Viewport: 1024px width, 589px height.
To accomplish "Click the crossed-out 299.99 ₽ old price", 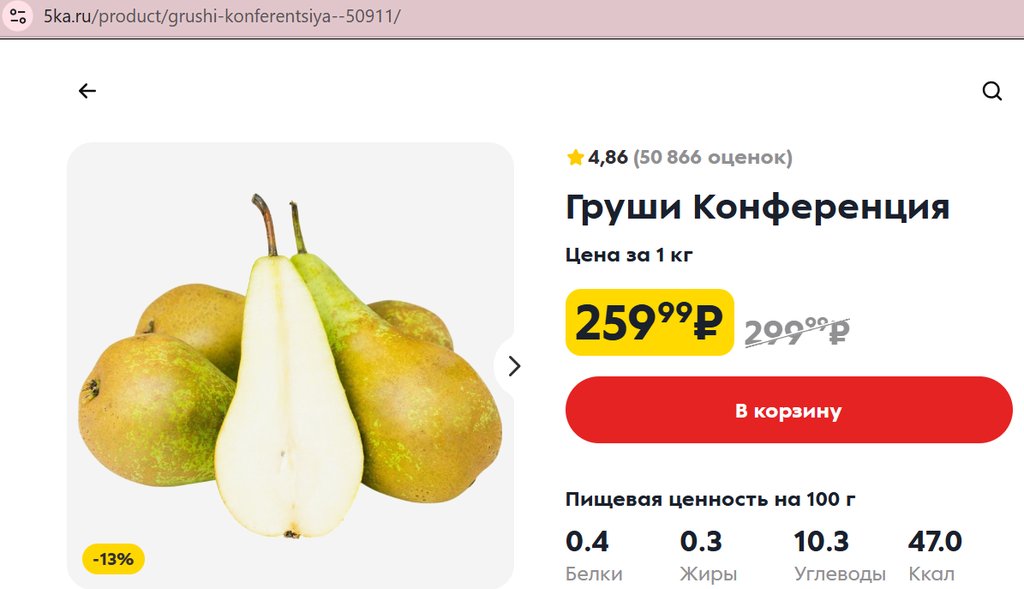I will pyautogui.click(x=797, y=332).
